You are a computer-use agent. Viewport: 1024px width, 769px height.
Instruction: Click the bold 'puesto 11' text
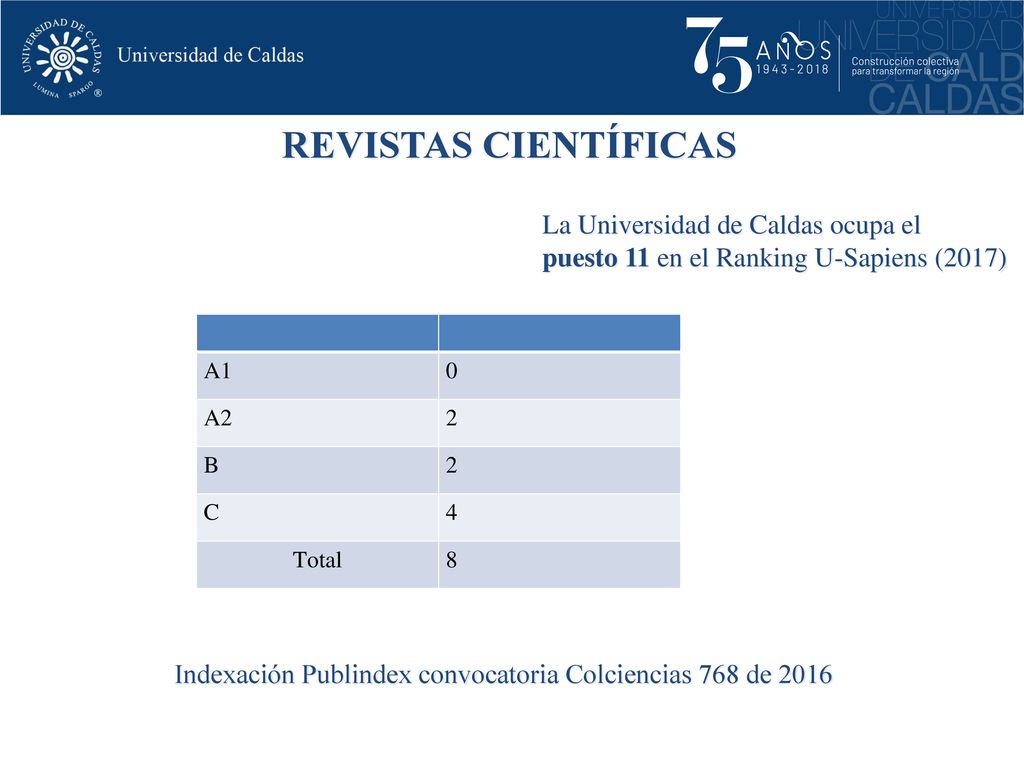(596, 258)
